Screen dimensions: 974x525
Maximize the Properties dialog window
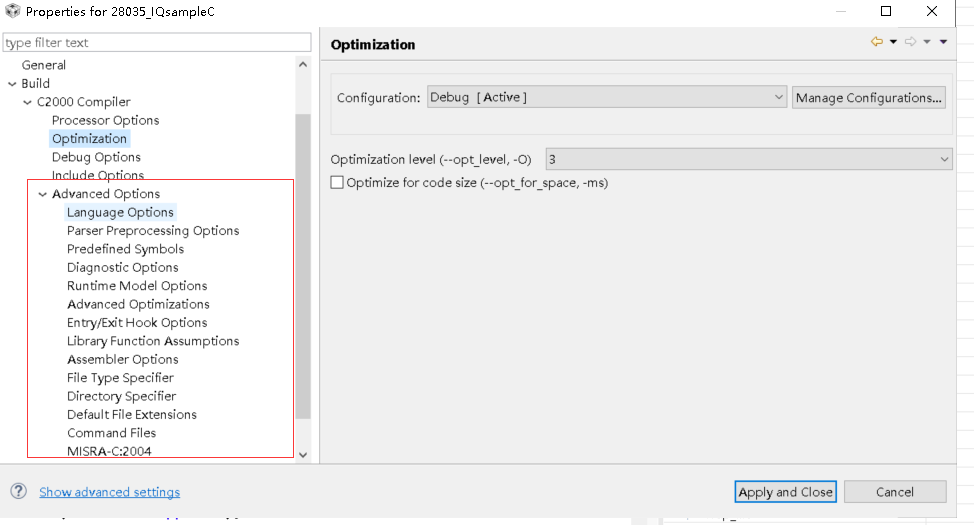click(x=886, y=12)
